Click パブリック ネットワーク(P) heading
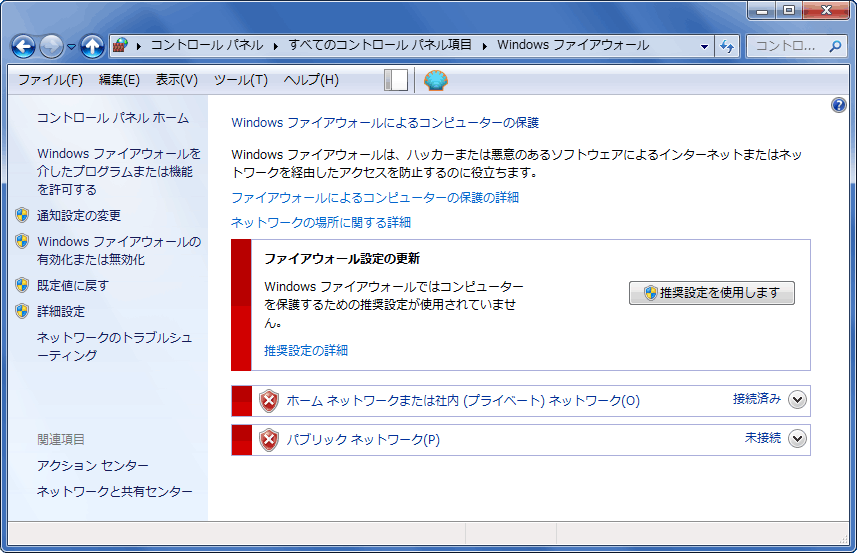Screen dimensions: 857x553 (x=363, y=439)
